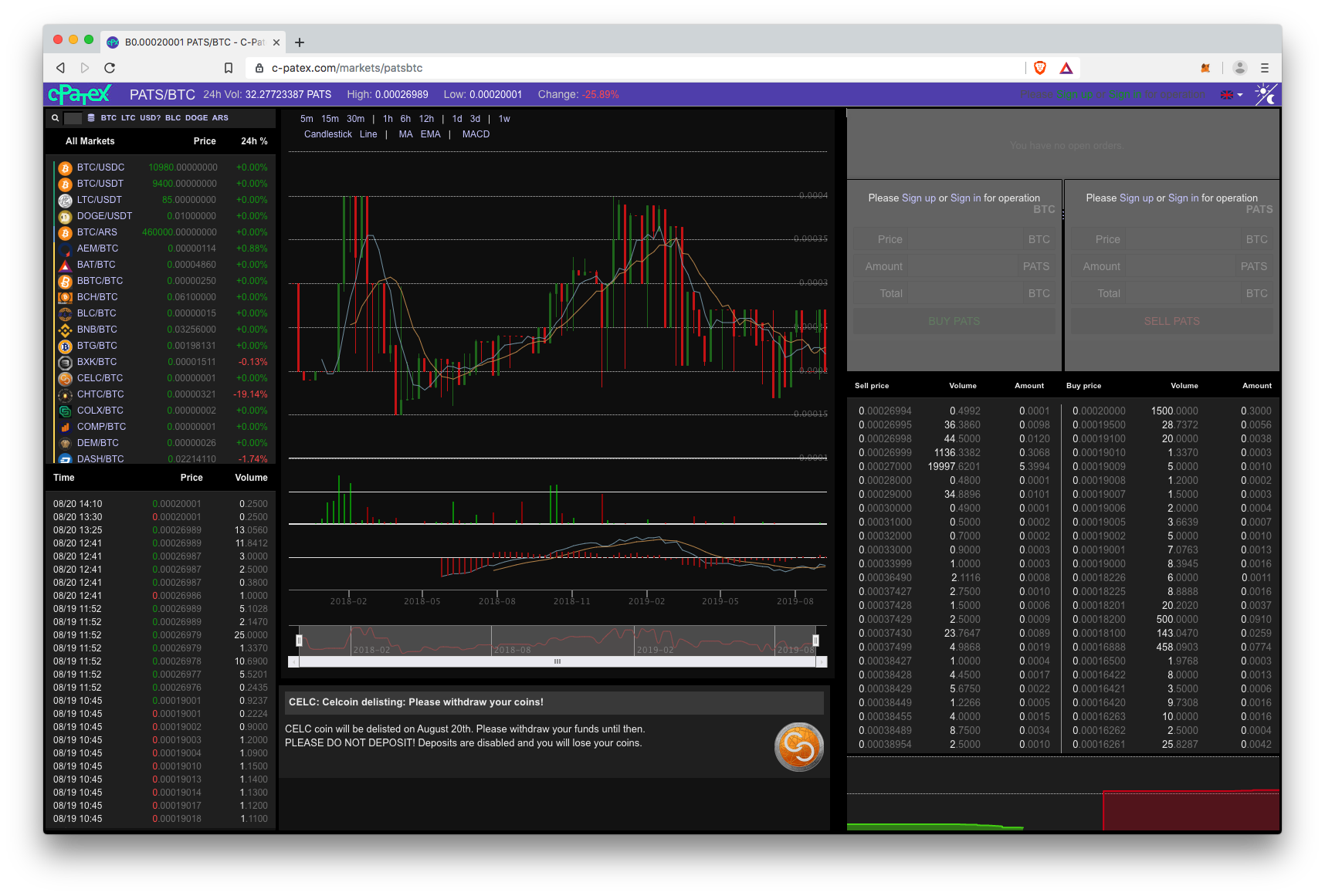1325x896 pixels.
Task: Open the MetaMask fox extension
Action: [1205, 68]
